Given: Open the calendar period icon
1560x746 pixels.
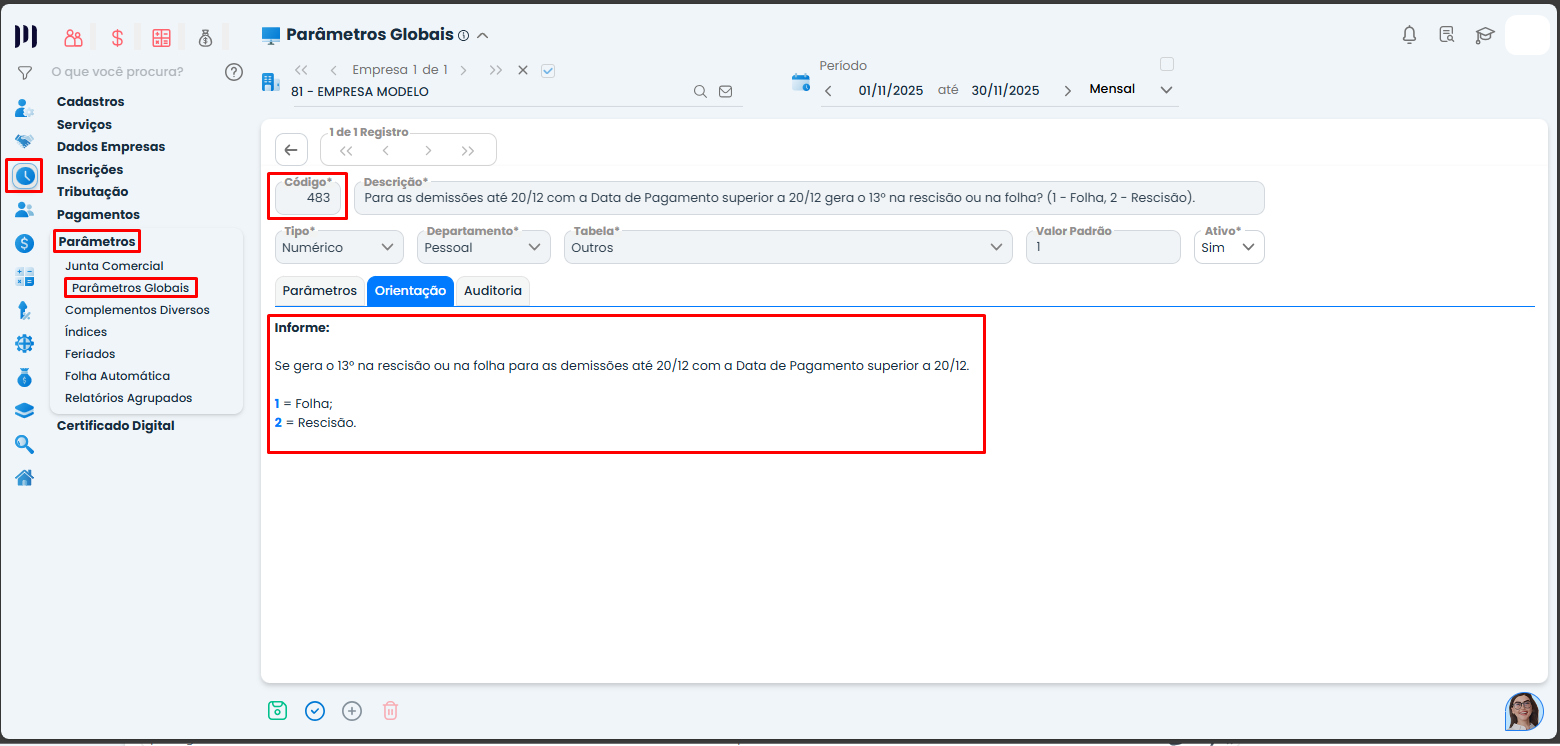Looking at the screenshot, I should coord(801,82).
